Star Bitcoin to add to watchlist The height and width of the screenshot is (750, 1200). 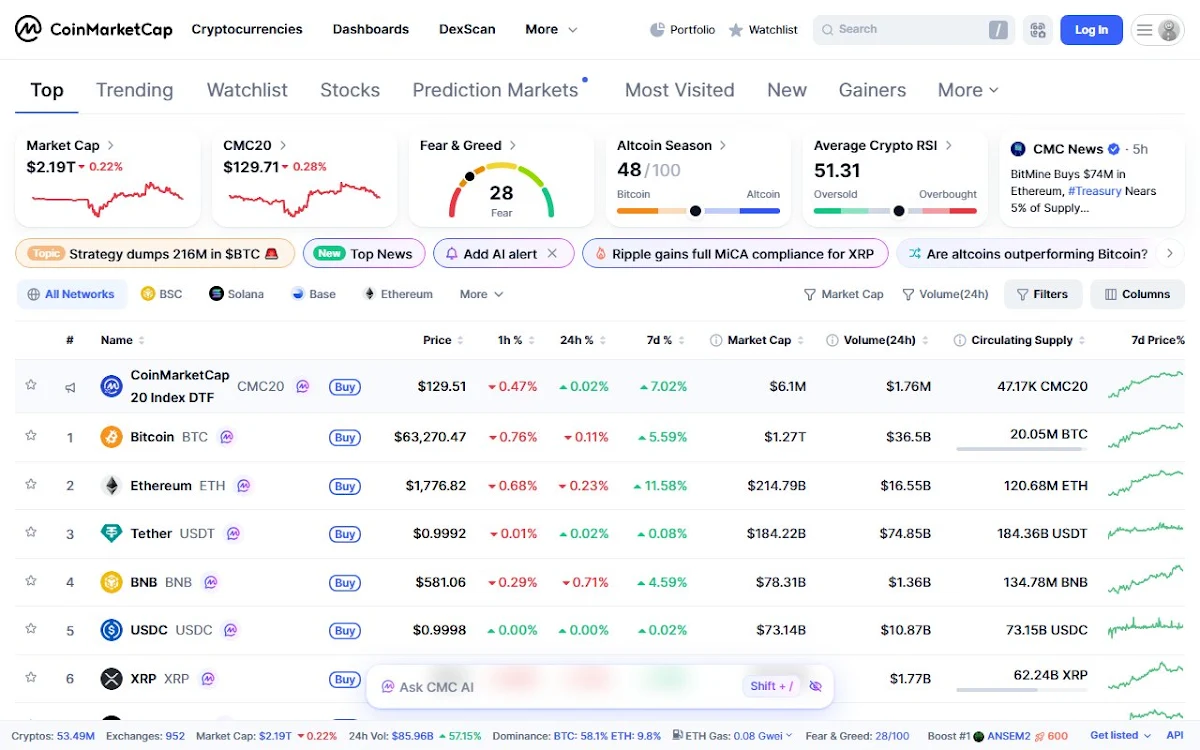tap(31, 436)
